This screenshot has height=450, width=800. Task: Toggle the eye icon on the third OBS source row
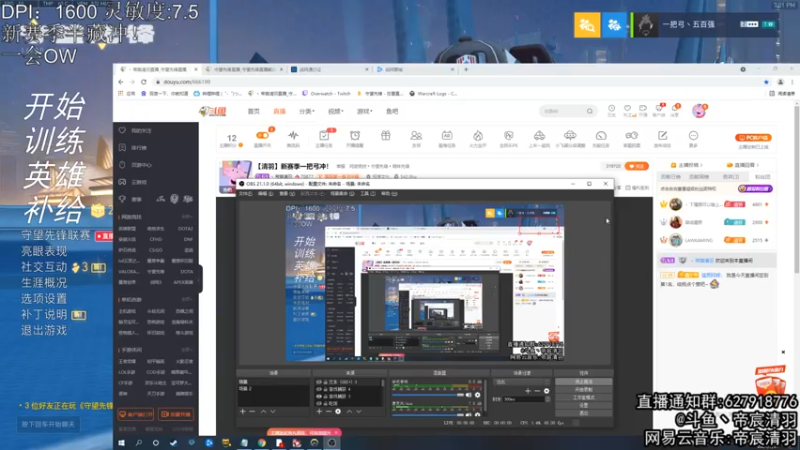[319, 396]
